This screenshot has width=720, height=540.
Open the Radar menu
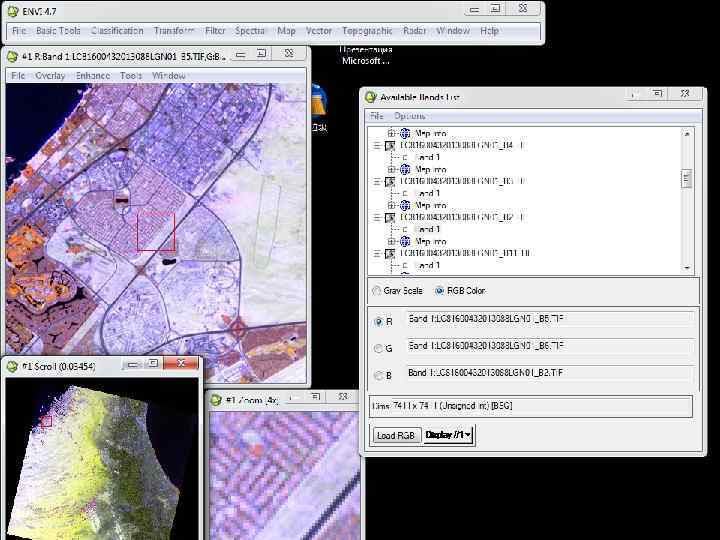(x=414, y=31)
